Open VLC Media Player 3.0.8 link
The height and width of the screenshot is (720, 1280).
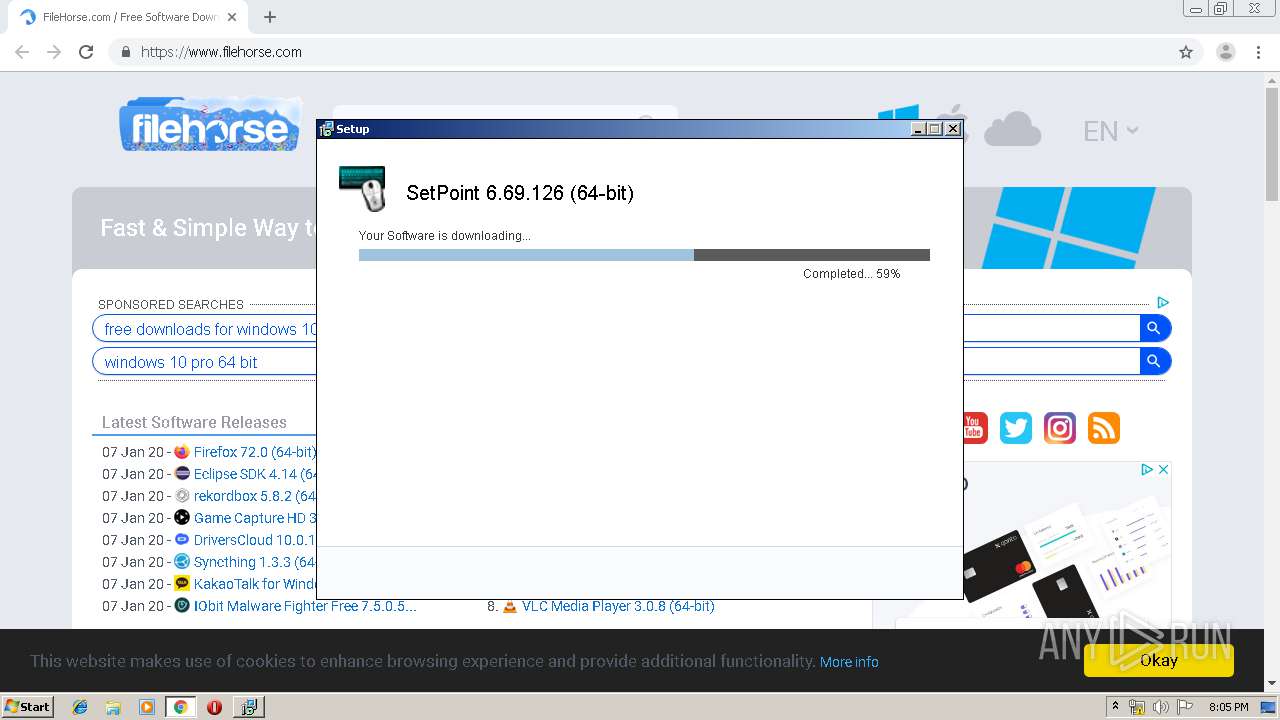point(618,606)
